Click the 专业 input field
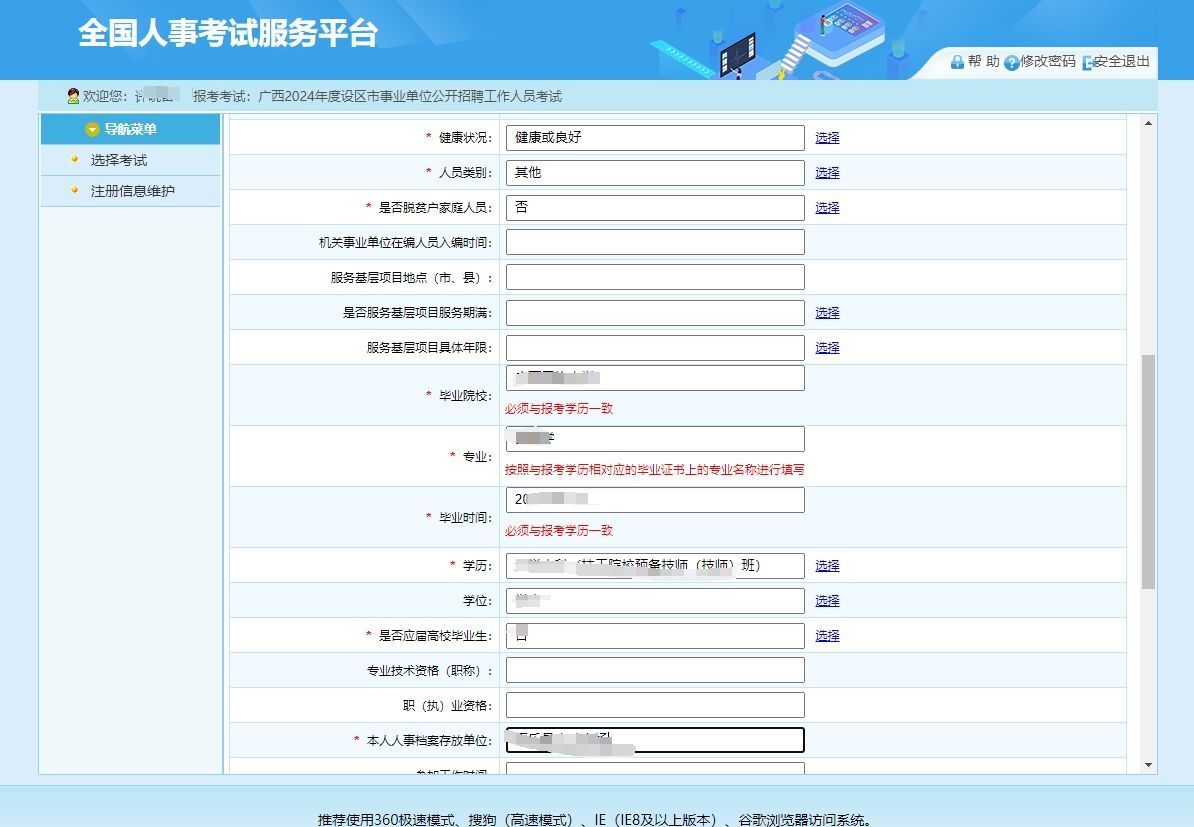The height and width of the screenshot is (827, 1194). click(x=655, y=439)
